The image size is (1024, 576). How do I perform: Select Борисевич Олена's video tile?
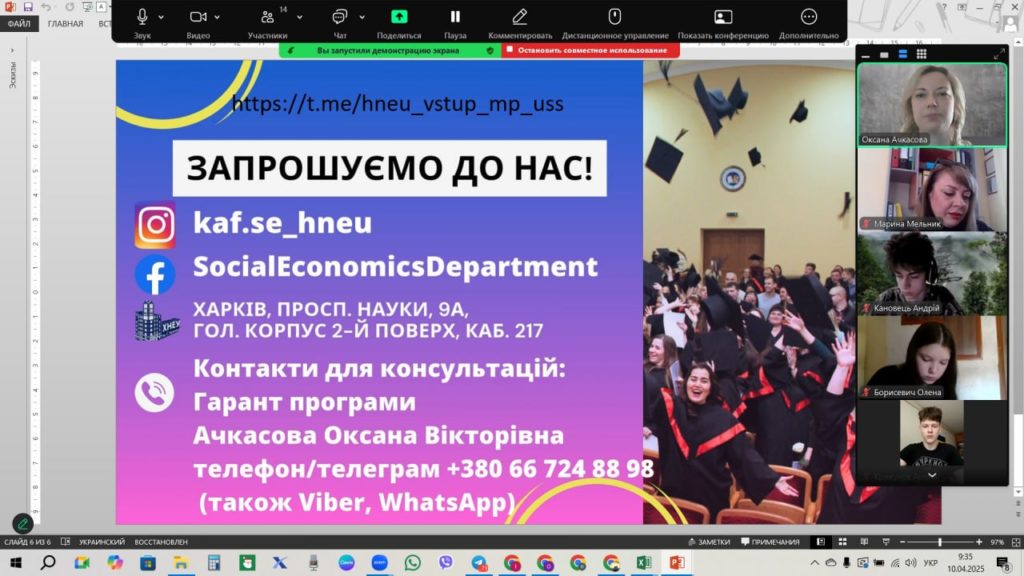(x=932, y=358)
